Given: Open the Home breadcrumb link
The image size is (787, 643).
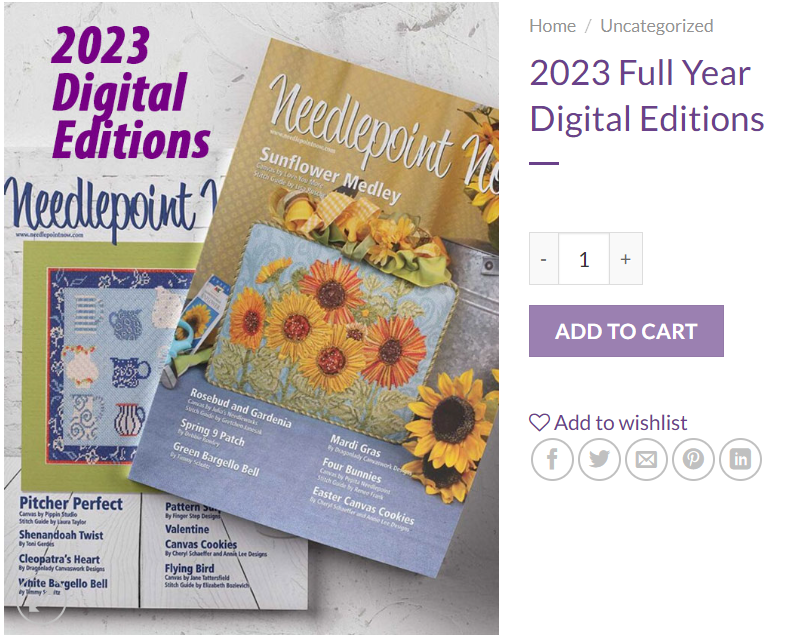Looking at the screenshot, I should point(553,26).
